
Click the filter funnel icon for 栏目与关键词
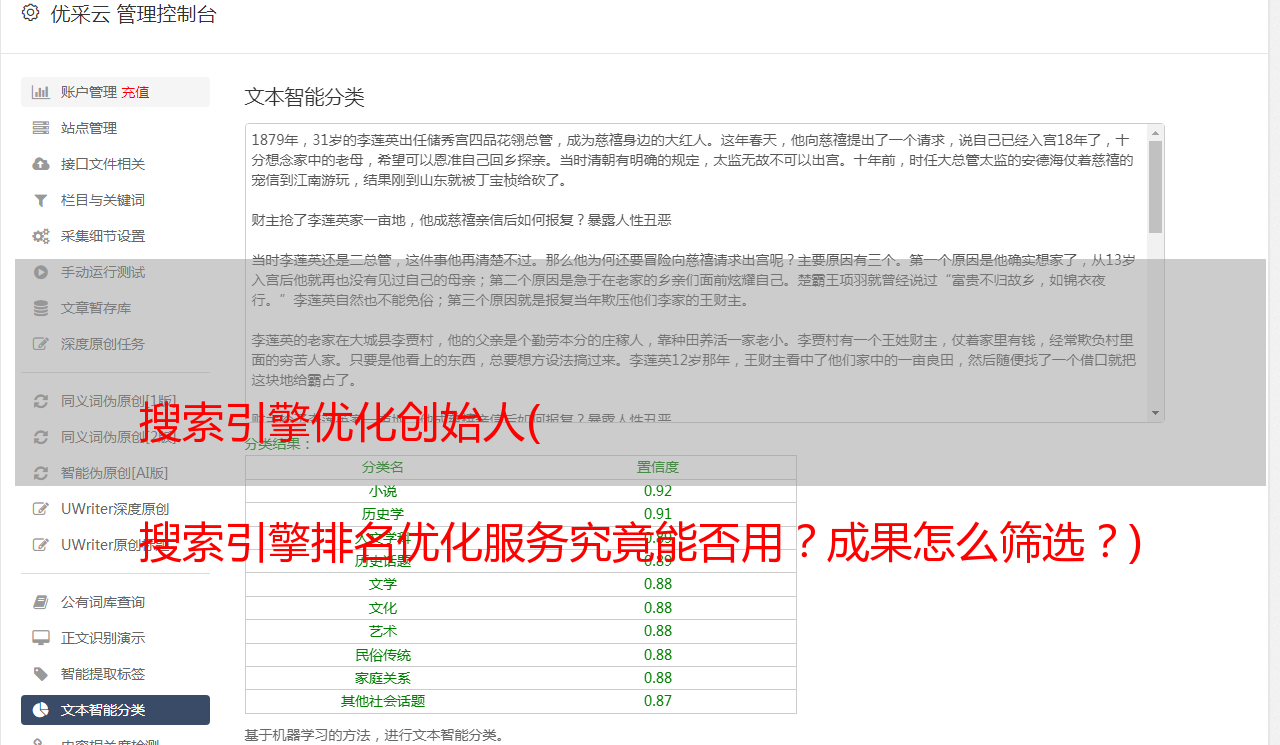point(41,200)
